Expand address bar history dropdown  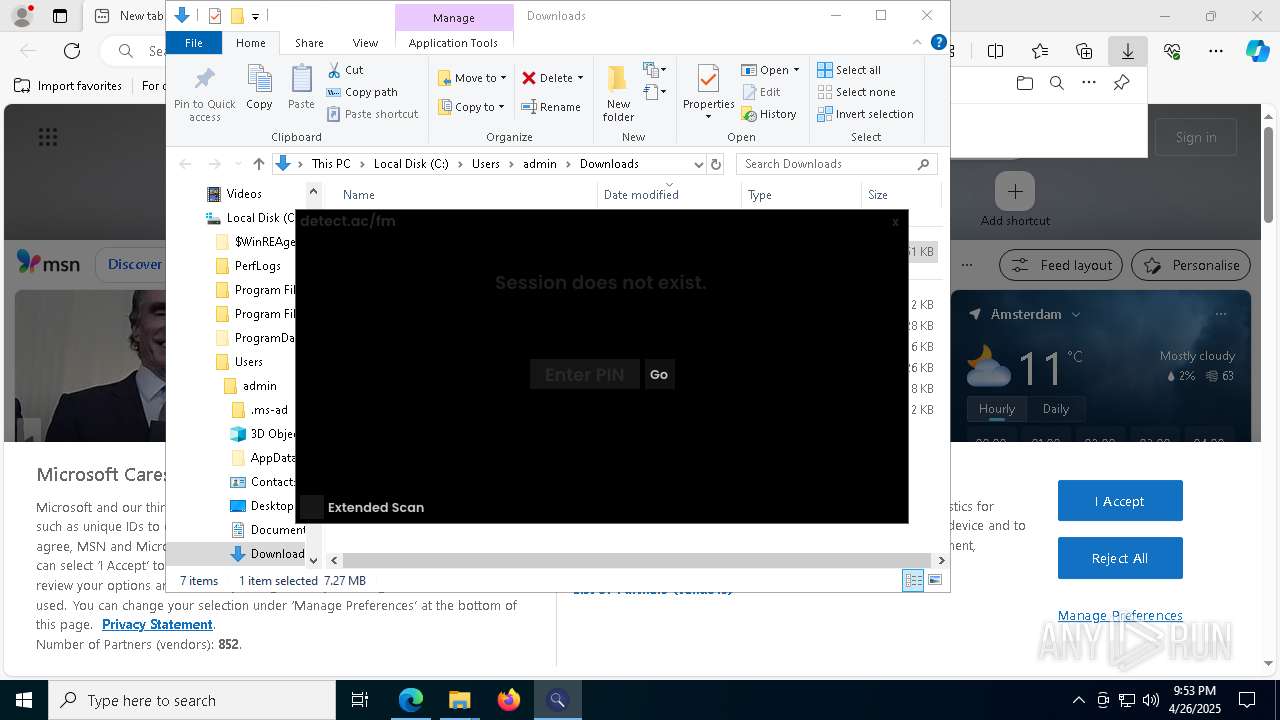[x=698, y=164]
